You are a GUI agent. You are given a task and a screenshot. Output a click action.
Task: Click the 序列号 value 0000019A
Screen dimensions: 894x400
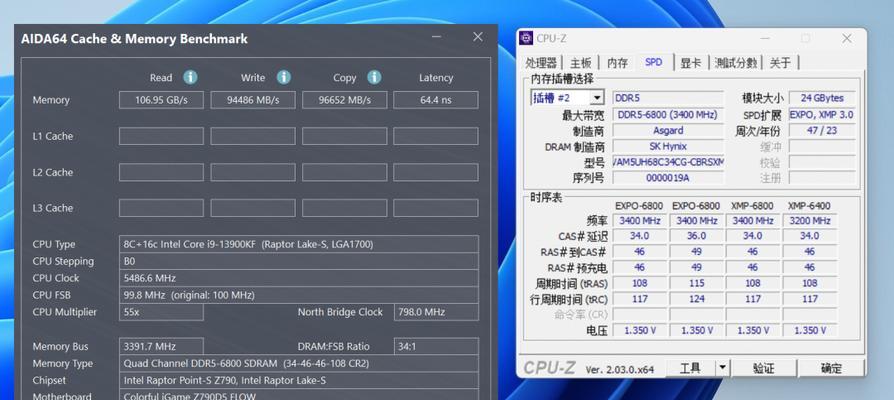pyautogui.click(x=668, y=178)
